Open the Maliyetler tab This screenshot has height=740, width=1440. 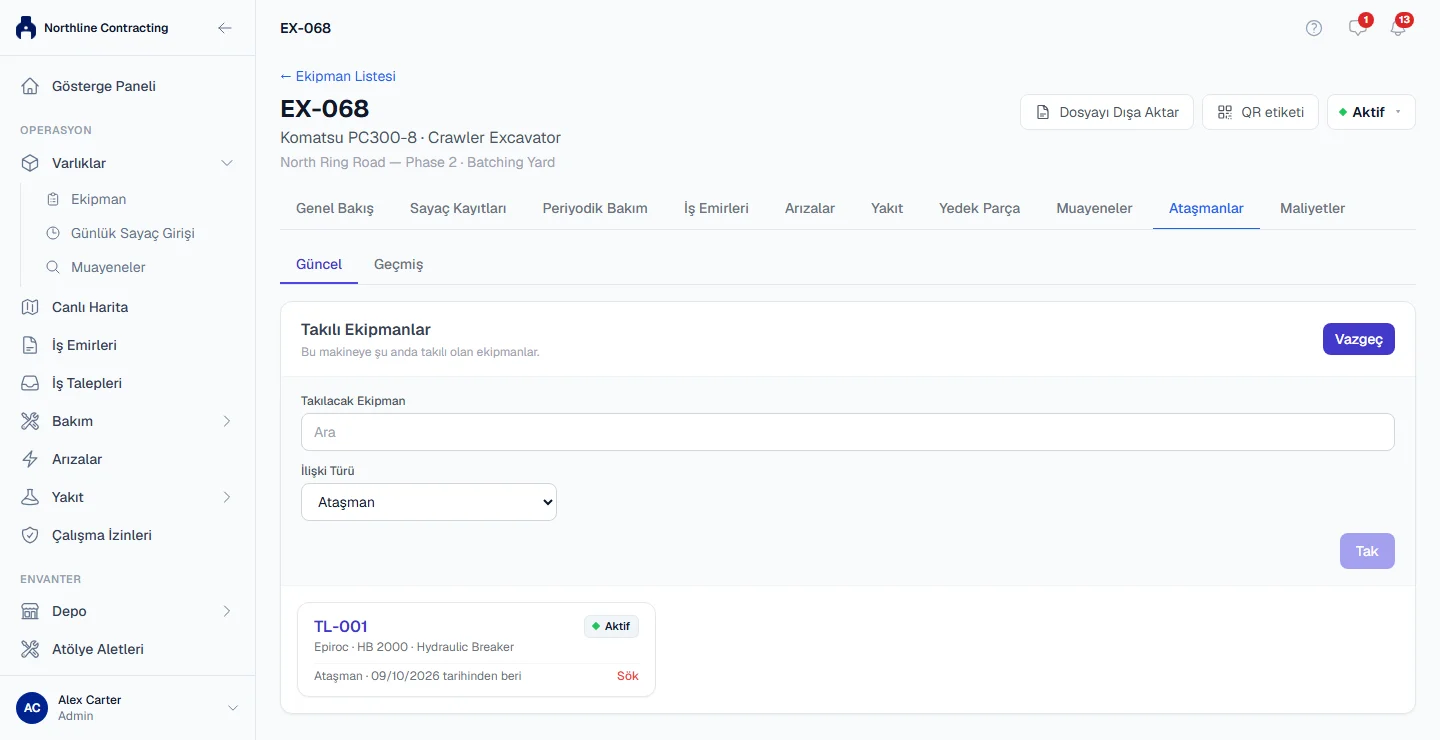(x=1312, y=208)
